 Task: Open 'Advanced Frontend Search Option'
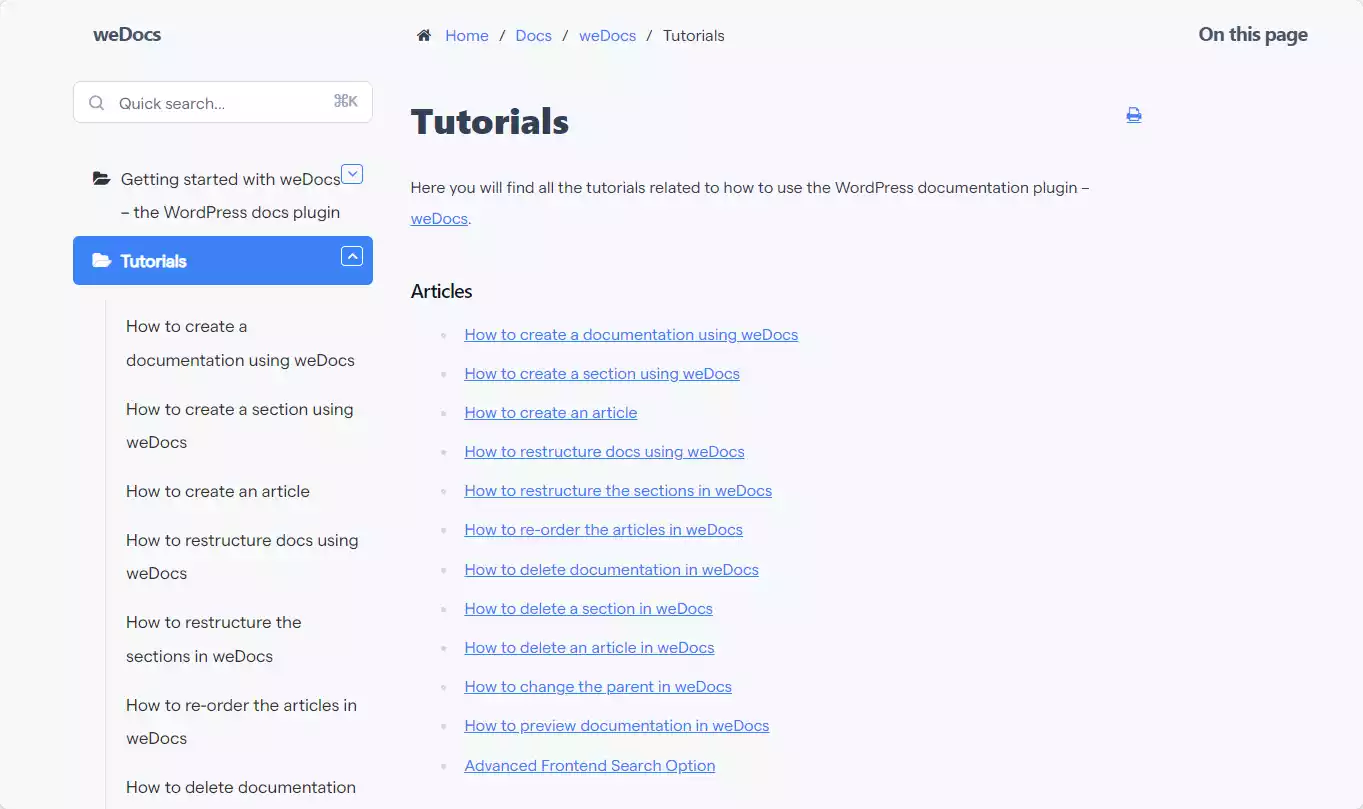[x=590, y=765]
